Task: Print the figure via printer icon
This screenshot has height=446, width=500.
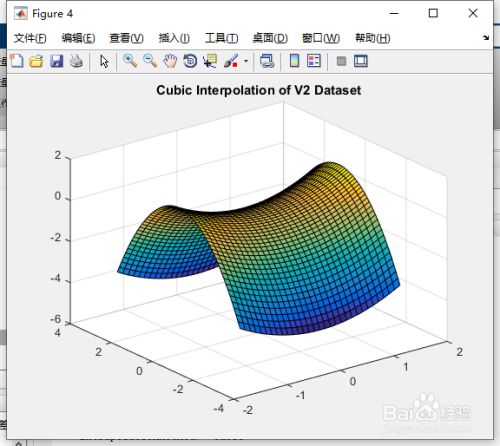Action: click(x=77, y=61)
